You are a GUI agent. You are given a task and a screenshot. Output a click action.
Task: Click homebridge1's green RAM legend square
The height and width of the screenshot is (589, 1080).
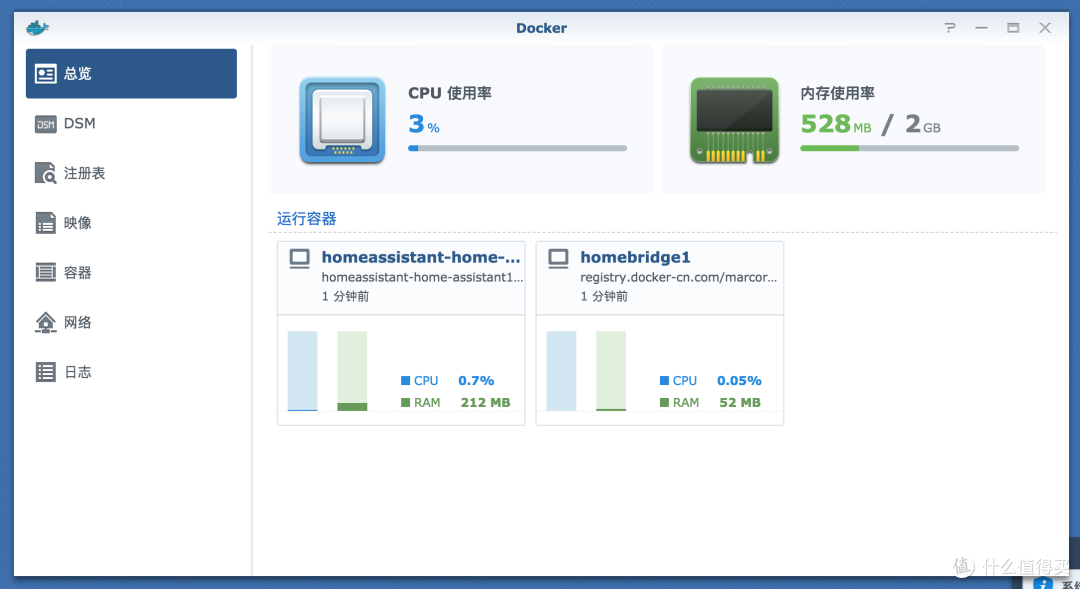click(x=665, y=402)
